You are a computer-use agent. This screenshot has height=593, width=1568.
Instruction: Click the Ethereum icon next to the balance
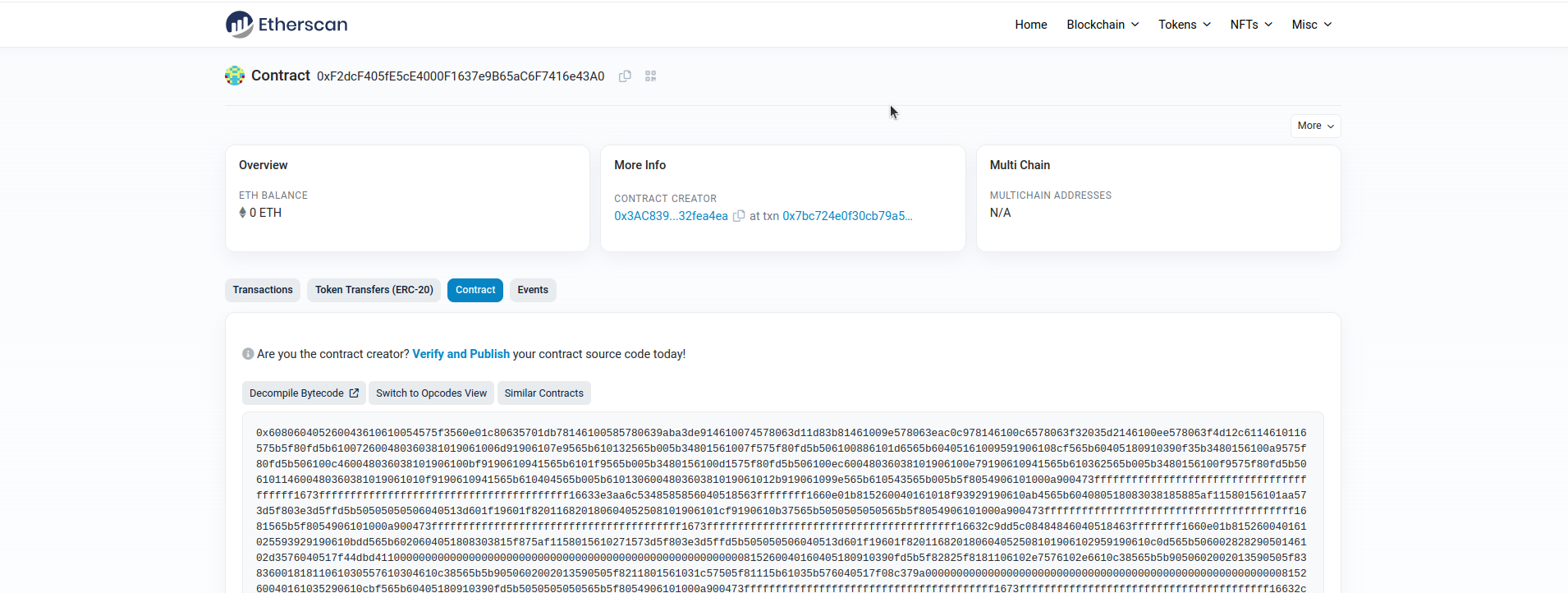[242, 213]
